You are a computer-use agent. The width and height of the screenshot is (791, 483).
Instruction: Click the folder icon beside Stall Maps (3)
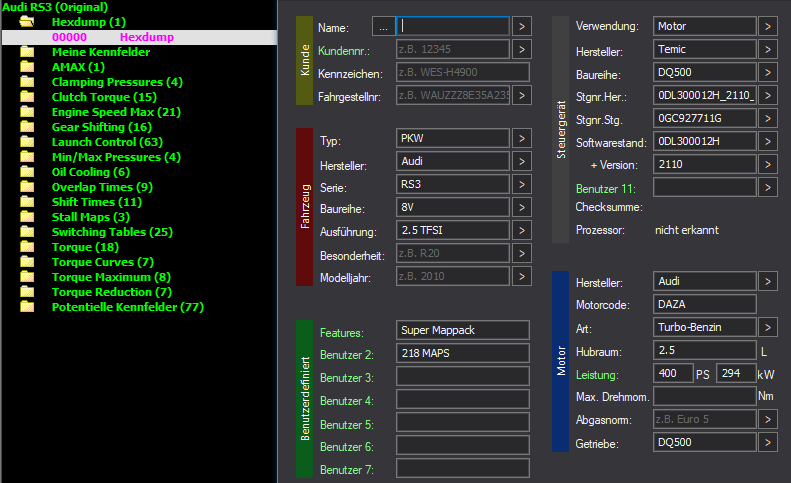(x=27, y=217)
